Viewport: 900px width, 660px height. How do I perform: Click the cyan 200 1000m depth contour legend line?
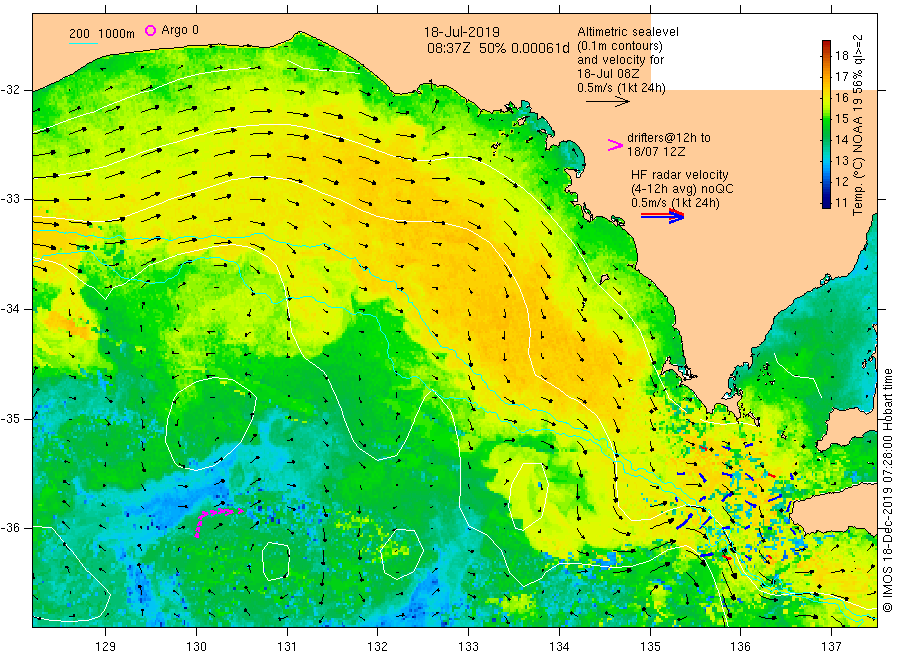83,42
